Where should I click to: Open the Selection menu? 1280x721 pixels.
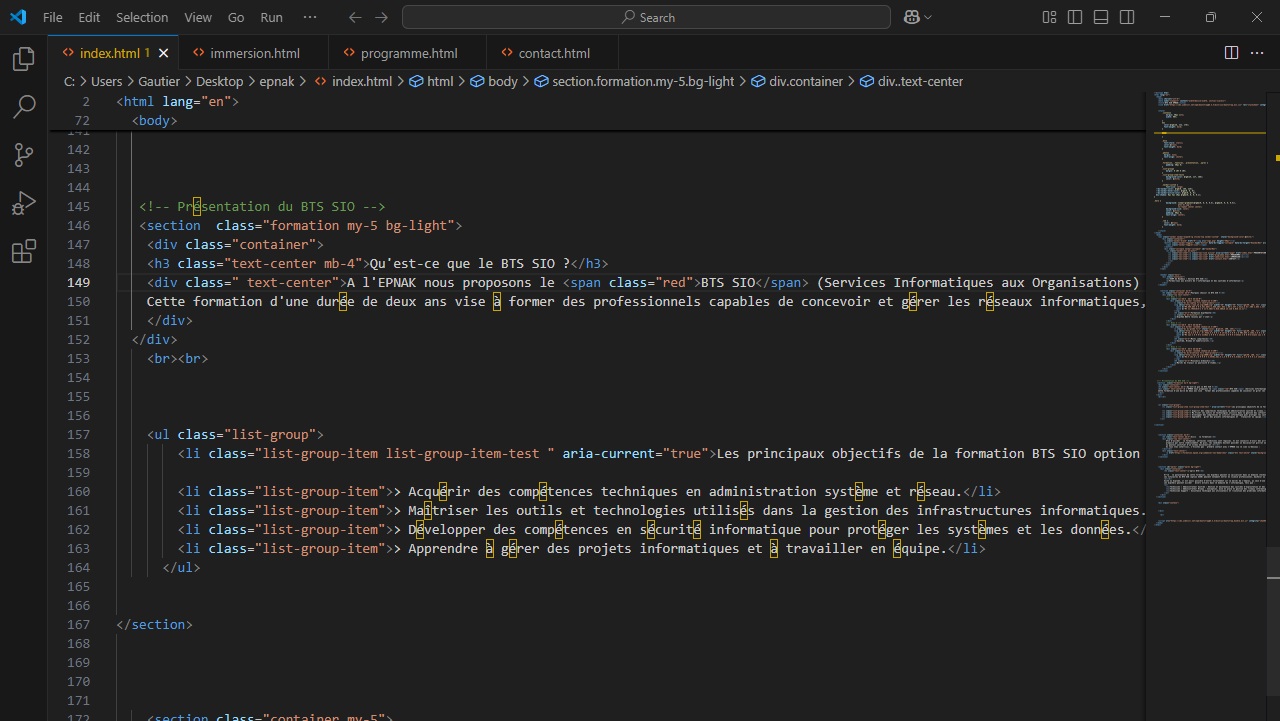click(x=142, y=17)
